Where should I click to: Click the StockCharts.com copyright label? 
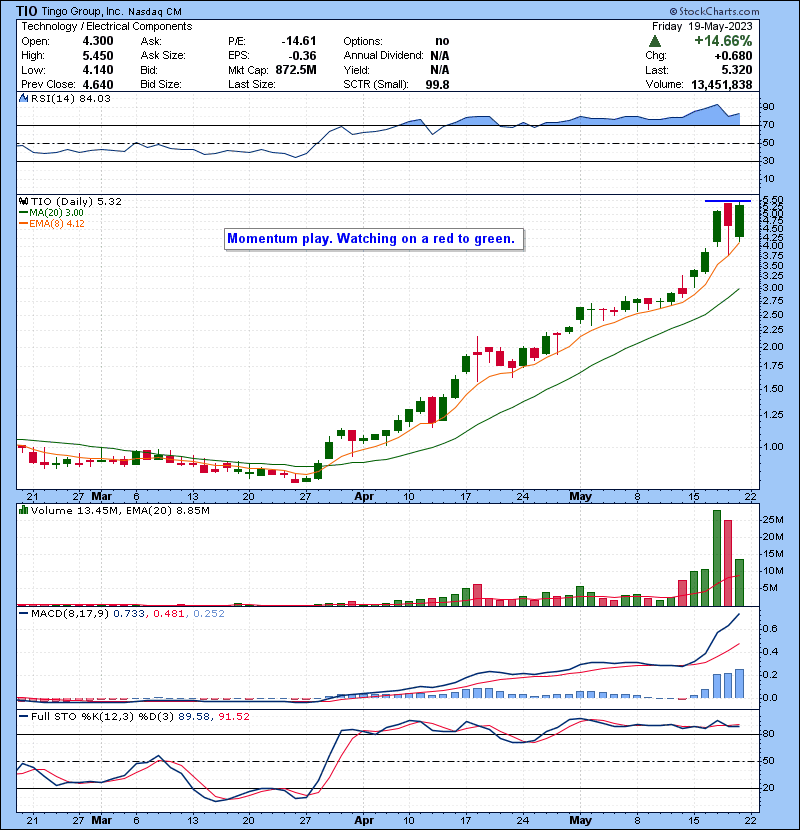pyautogui.click(x=714, y=11)
